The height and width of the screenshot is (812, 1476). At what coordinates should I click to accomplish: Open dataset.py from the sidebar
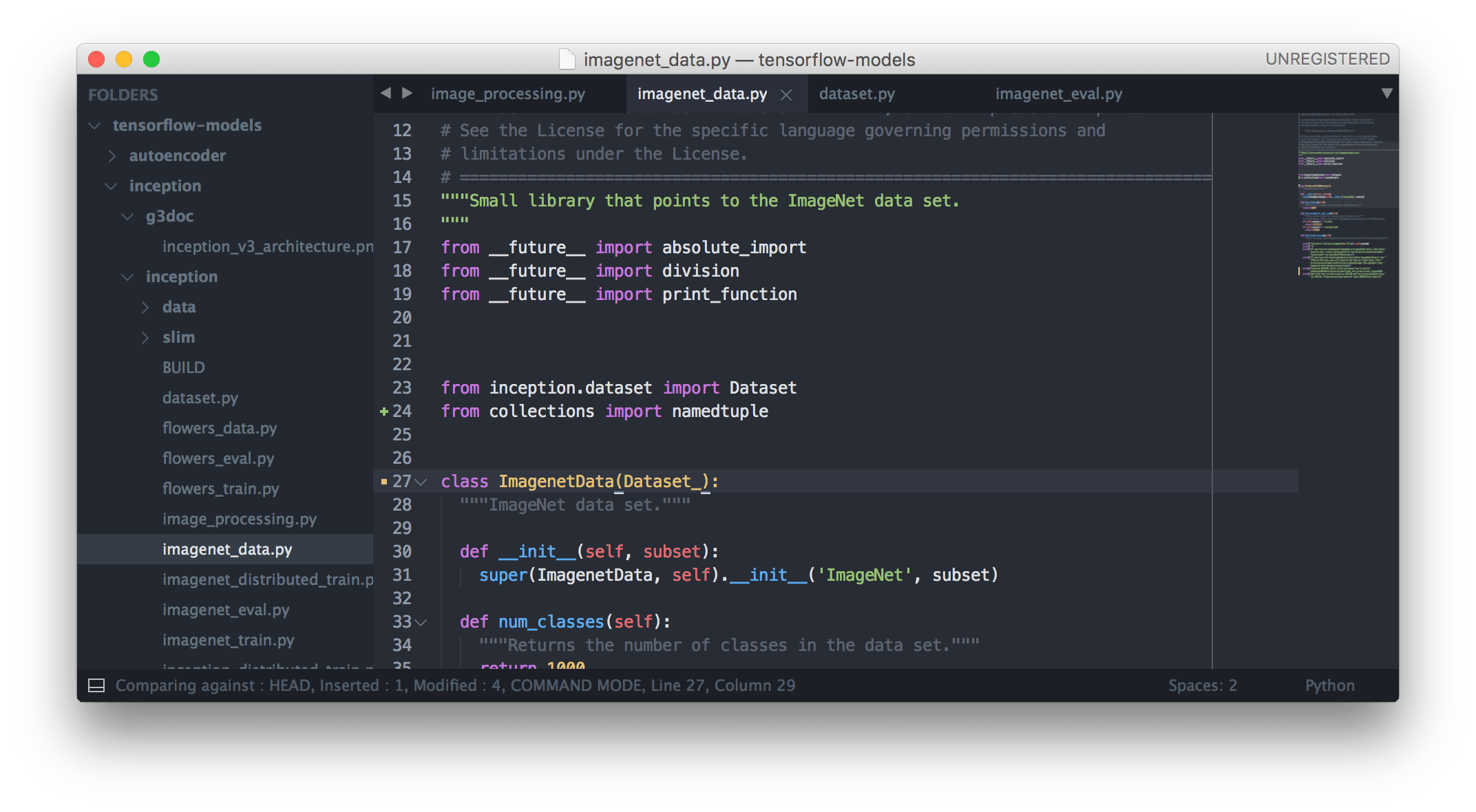(200, 398)
